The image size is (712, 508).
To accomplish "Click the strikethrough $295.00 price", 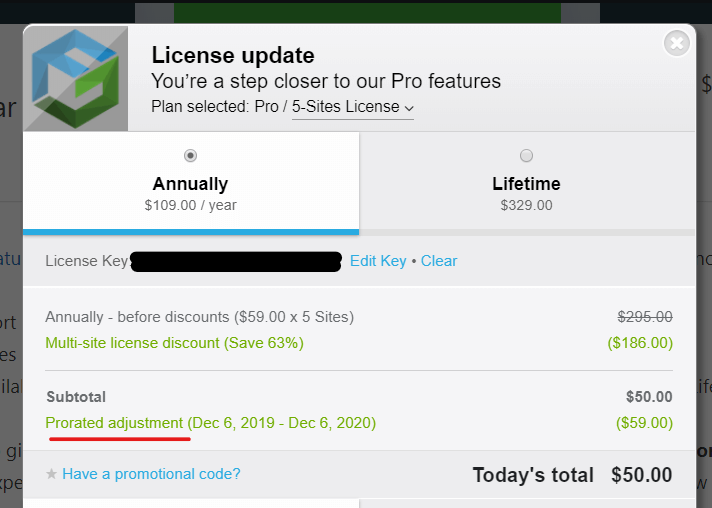I will (x=645, y=317).
